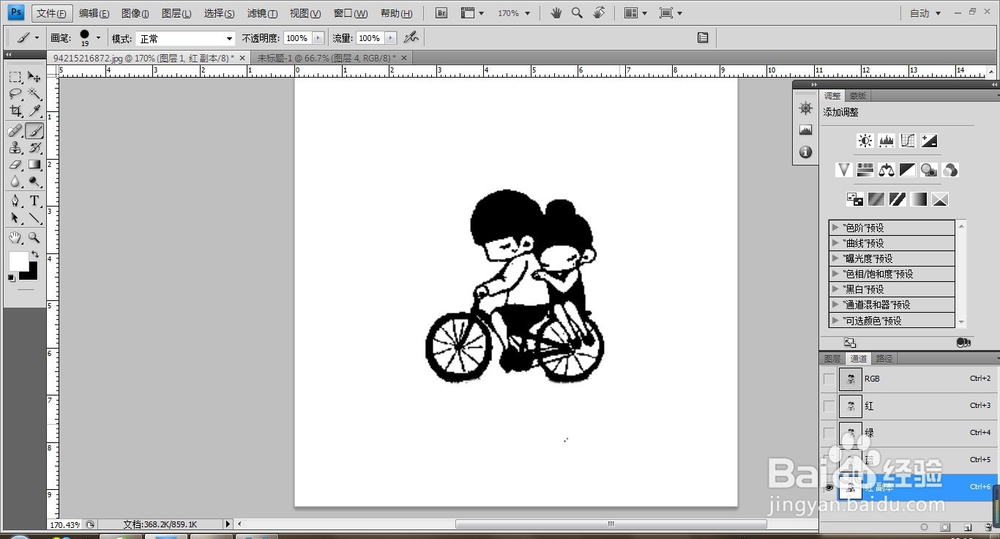Image resolution: width=1000 pixels, height=539 pixels.
Task: Select the Blur tool
Action: coord(15,182)
